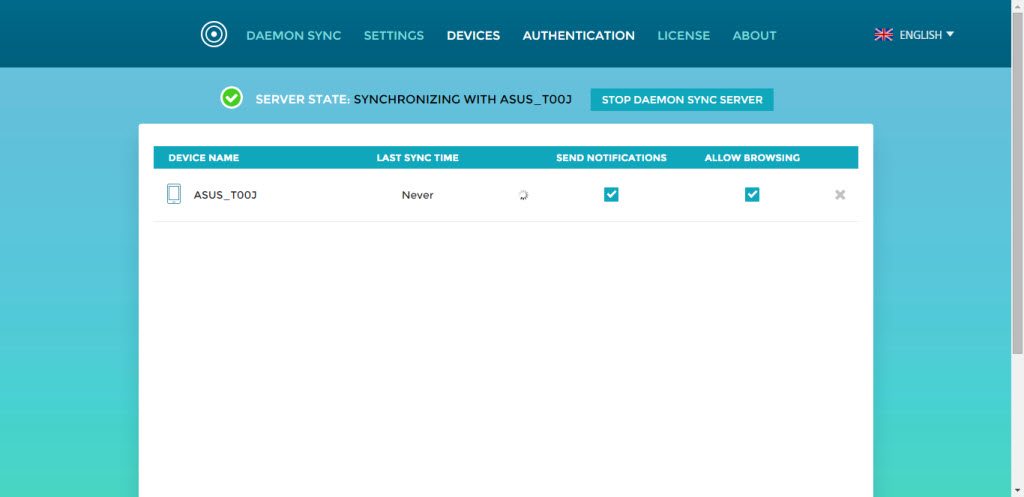Open the Daemon Sync nav tab
The image size is (1024, 497).
point(293,35)
